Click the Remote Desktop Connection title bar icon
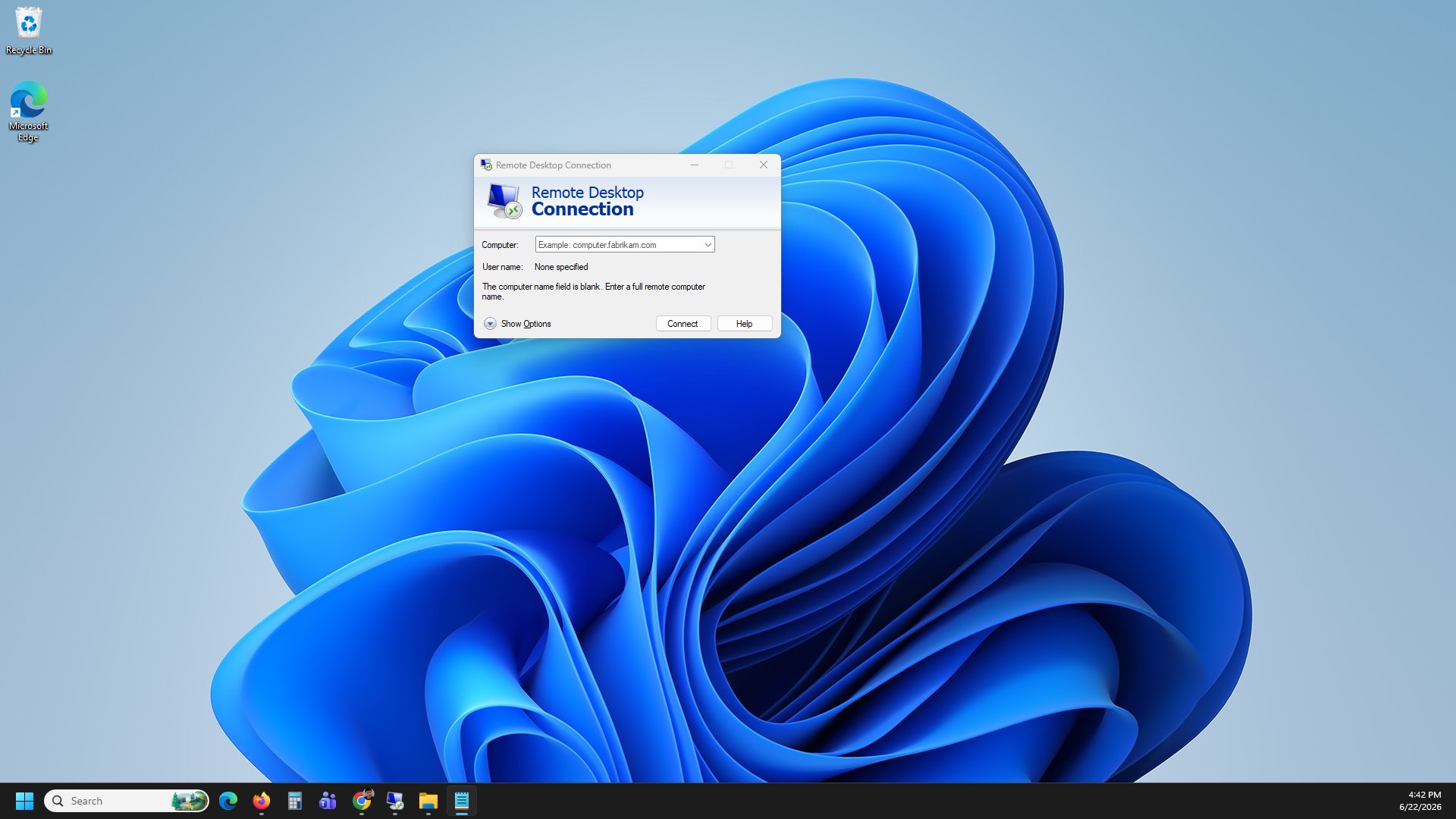Viewport: 1456px width, 819px height. [x=486, y=165]
